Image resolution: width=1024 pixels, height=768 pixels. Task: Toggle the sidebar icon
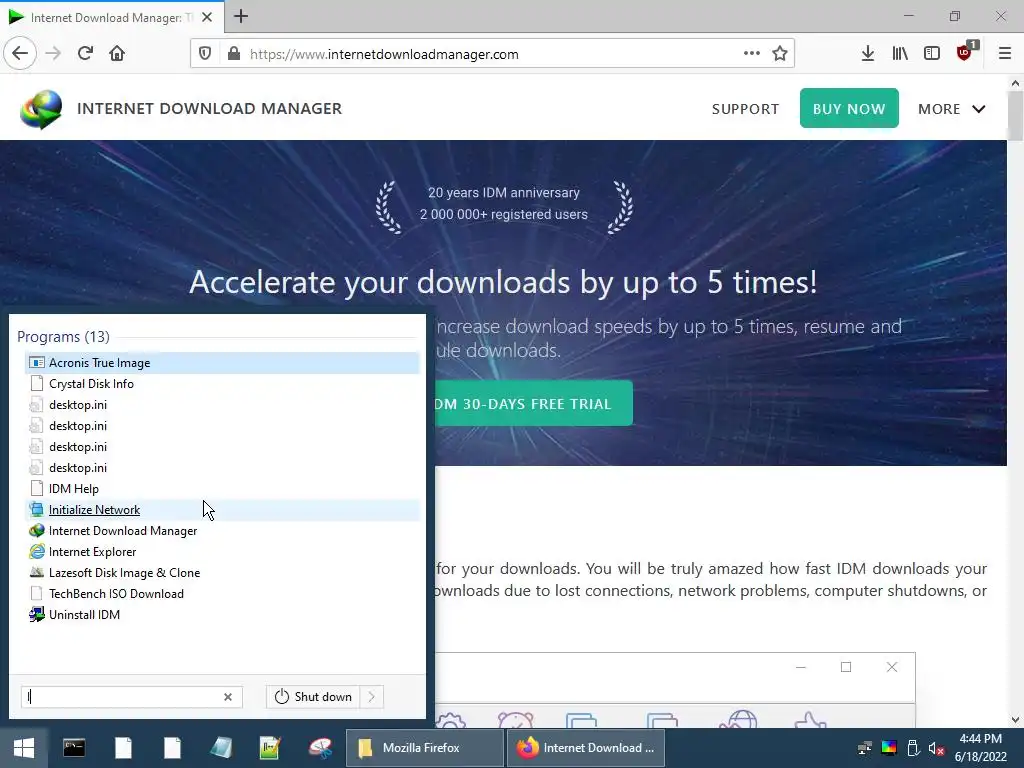pyautogui.click(x=932, y=54)
